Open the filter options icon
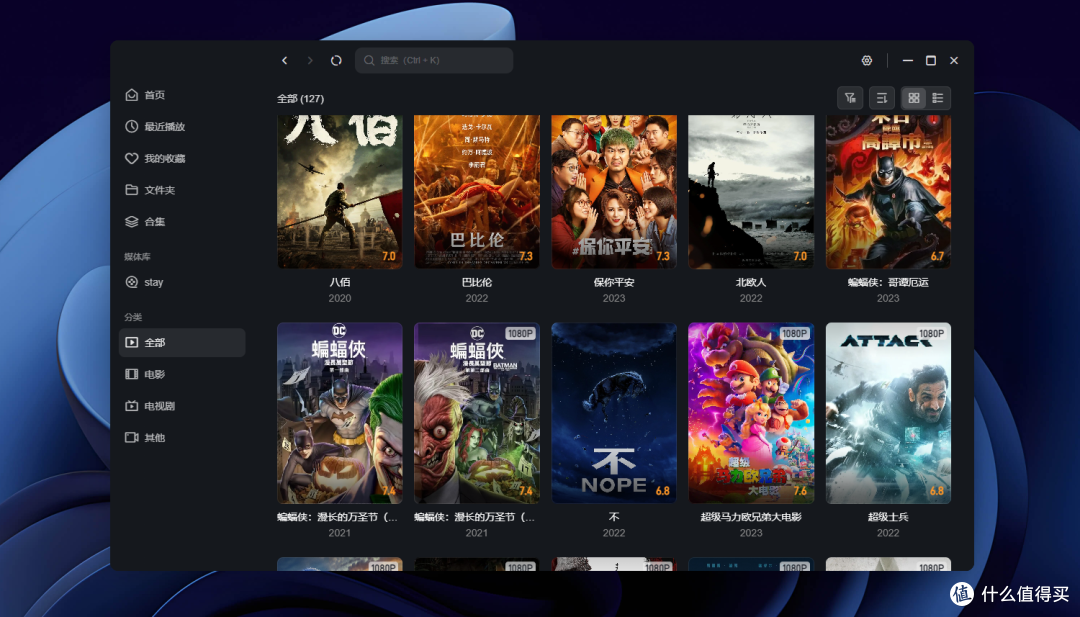Image resolution: width=1080 pixels, height=617 pixels. pos(850,98)
